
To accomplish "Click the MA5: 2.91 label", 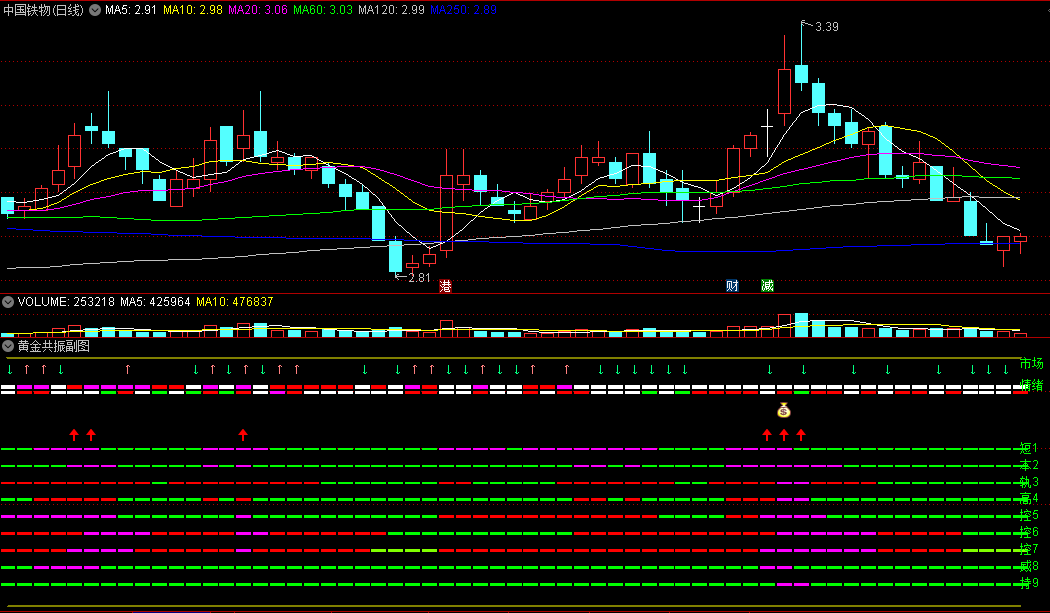I will [x=131, y=10].
